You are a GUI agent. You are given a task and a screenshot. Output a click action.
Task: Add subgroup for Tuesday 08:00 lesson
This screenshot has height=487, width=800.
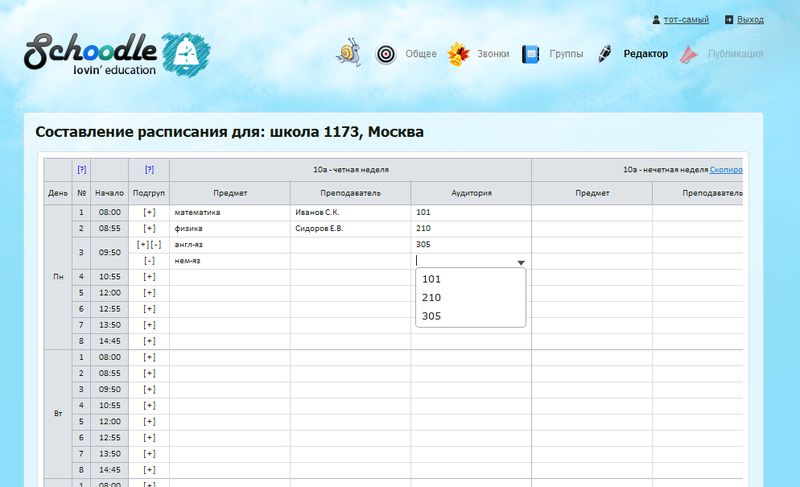[x=149, y=357]
